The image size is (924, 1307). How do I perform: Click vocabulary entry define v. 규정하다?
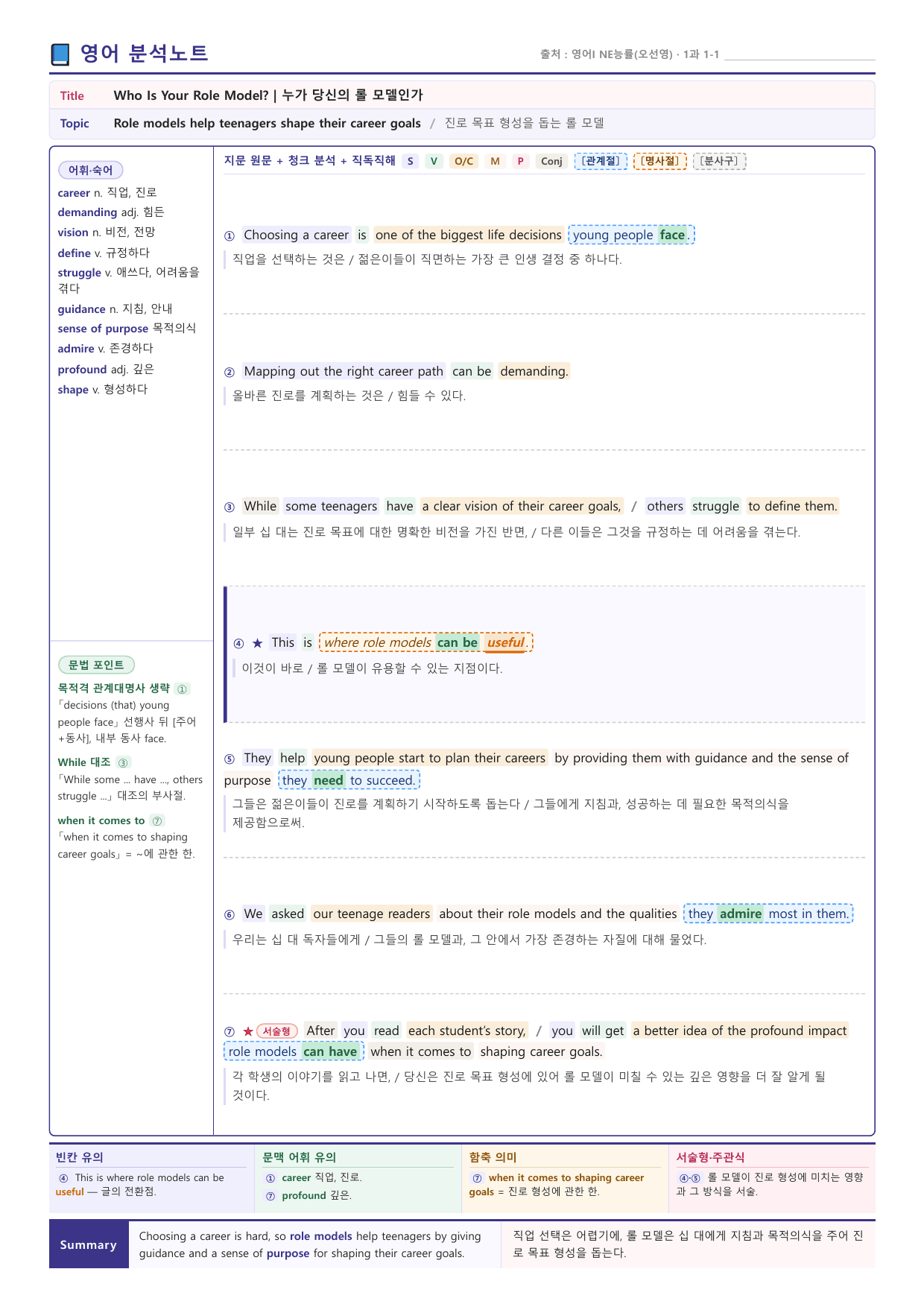(x=104, y=253)
